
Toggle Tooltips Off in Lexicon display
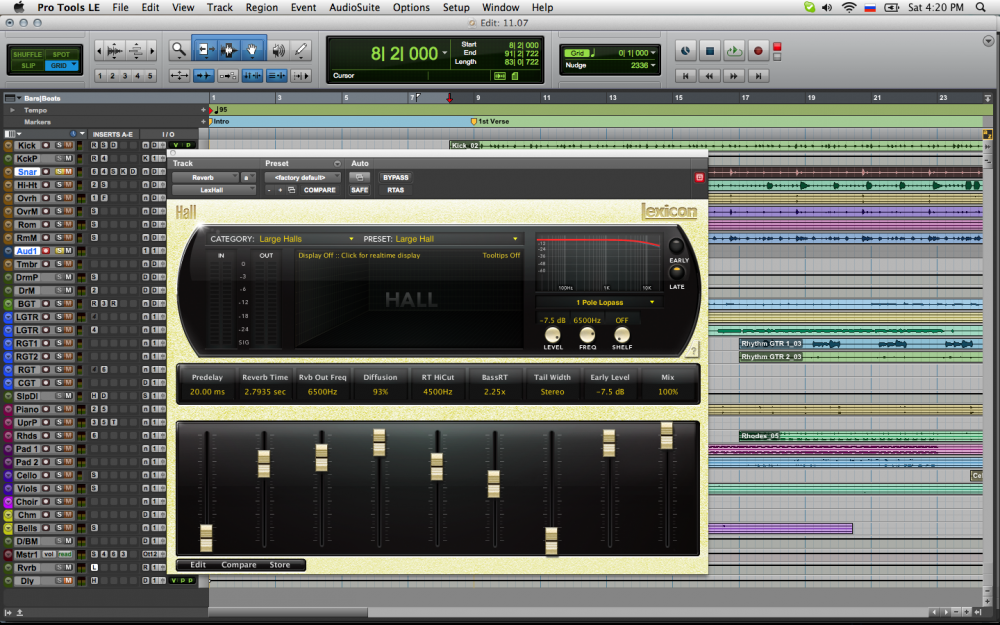tap(501, 255)
